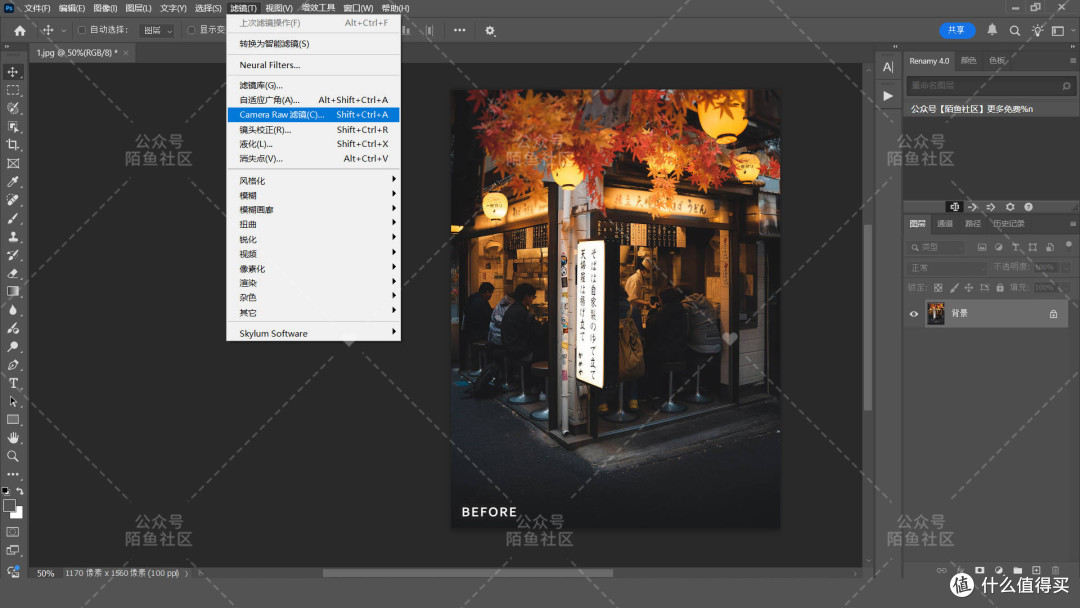
Task: Open the 文件 menu
Action: (x=37, y=8)
